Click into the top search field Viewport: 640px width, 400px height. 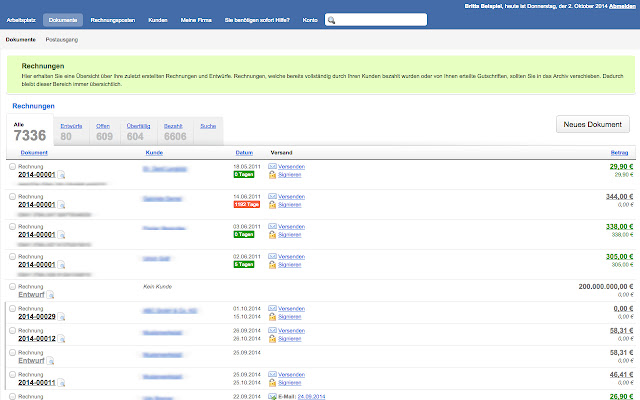376,20
